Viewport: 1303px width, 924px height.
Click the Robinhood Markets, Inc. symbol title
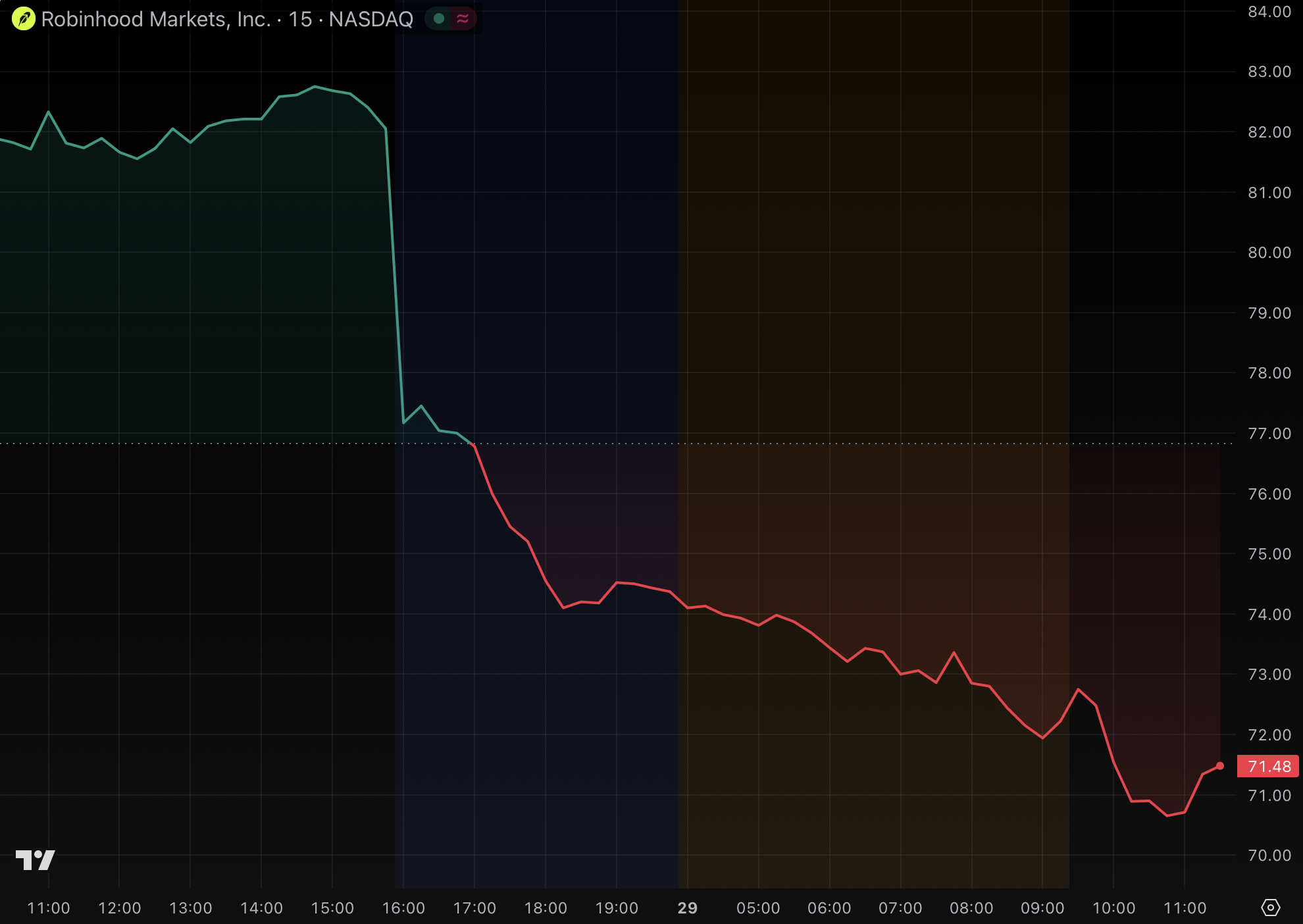point(156,19)
